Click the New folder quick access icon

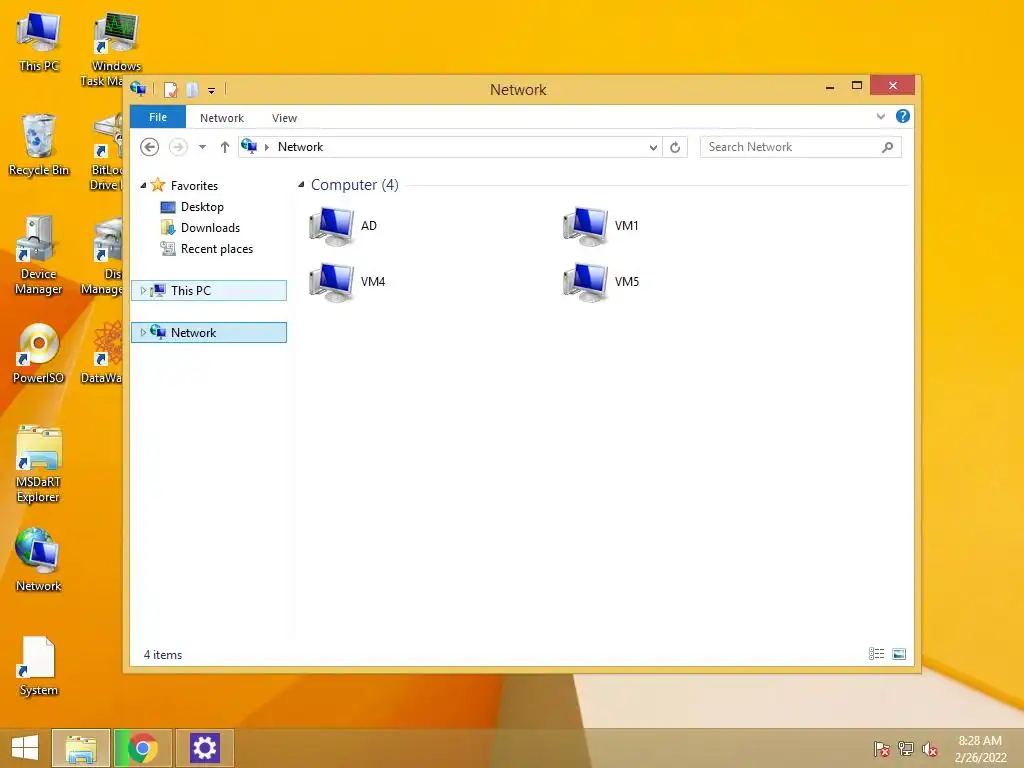[x=192, y=89]
